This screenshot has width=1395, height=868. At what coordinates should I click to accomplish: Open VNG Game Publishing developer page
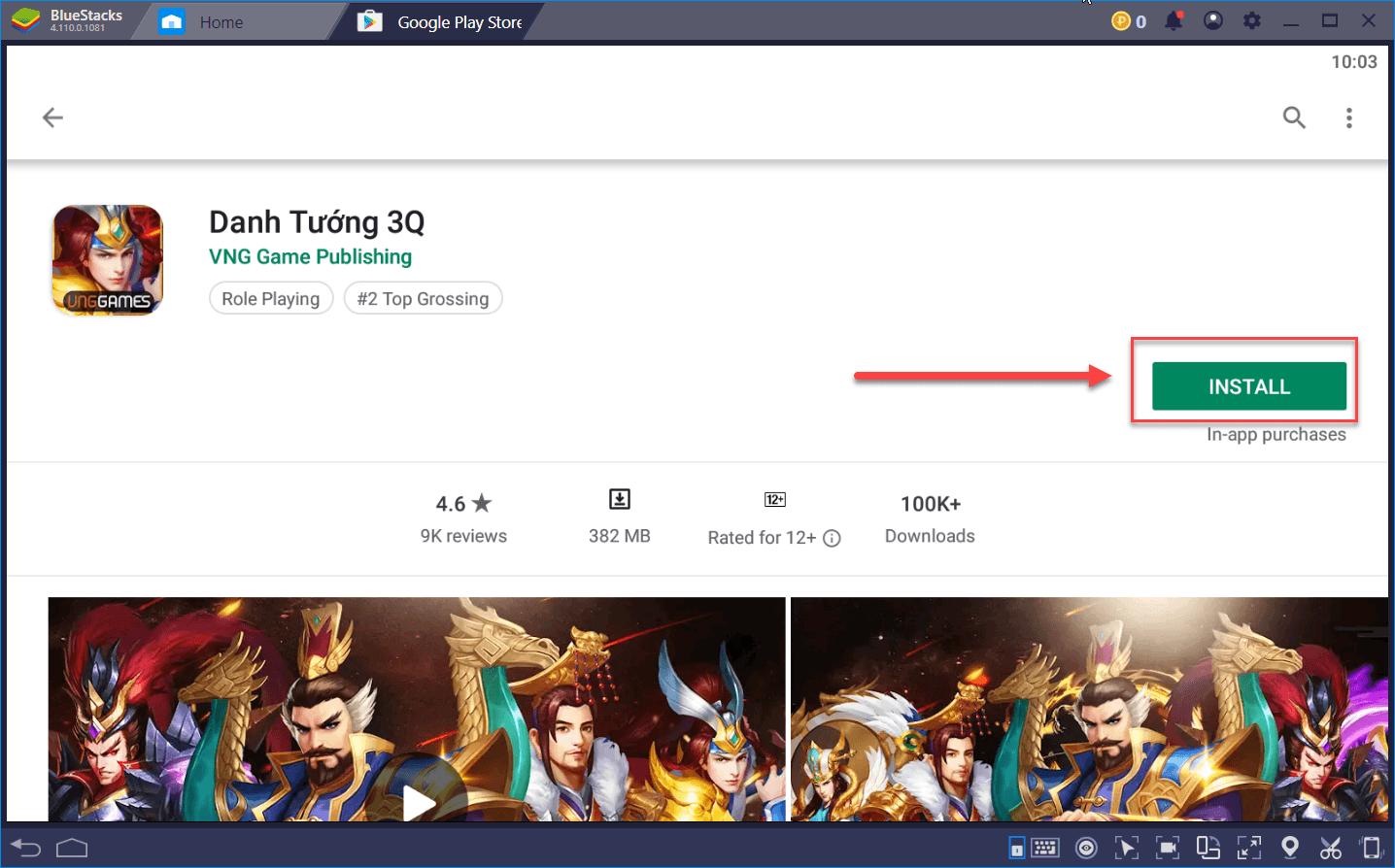point(310,256)
